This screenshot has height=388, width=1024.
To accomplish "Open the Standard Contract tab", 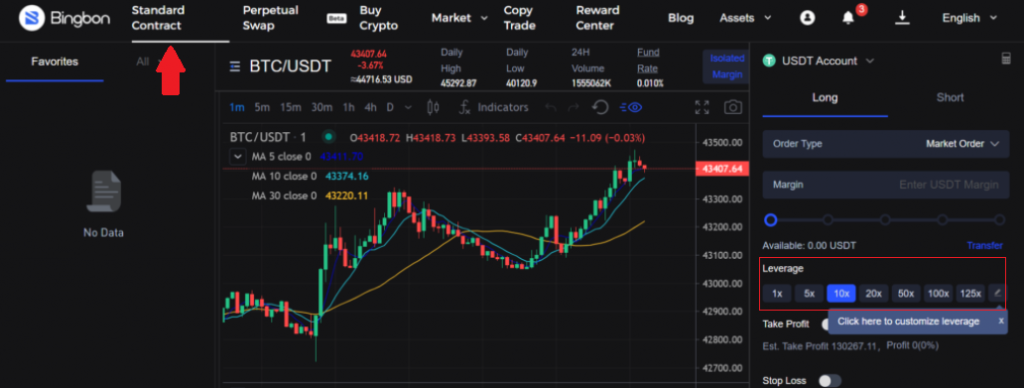I will coord(158,18).
